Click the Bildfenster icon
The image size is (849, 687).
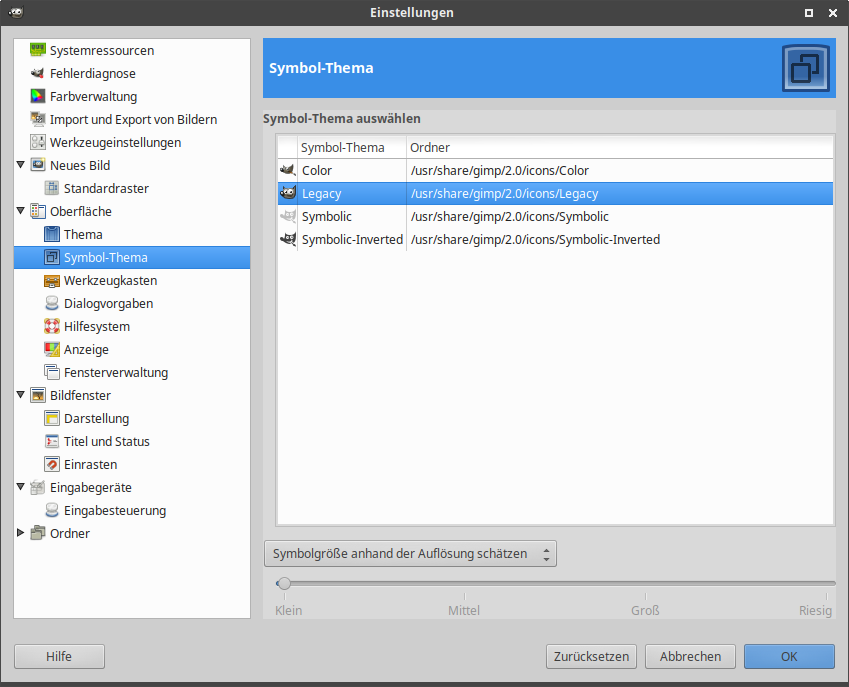38,395
